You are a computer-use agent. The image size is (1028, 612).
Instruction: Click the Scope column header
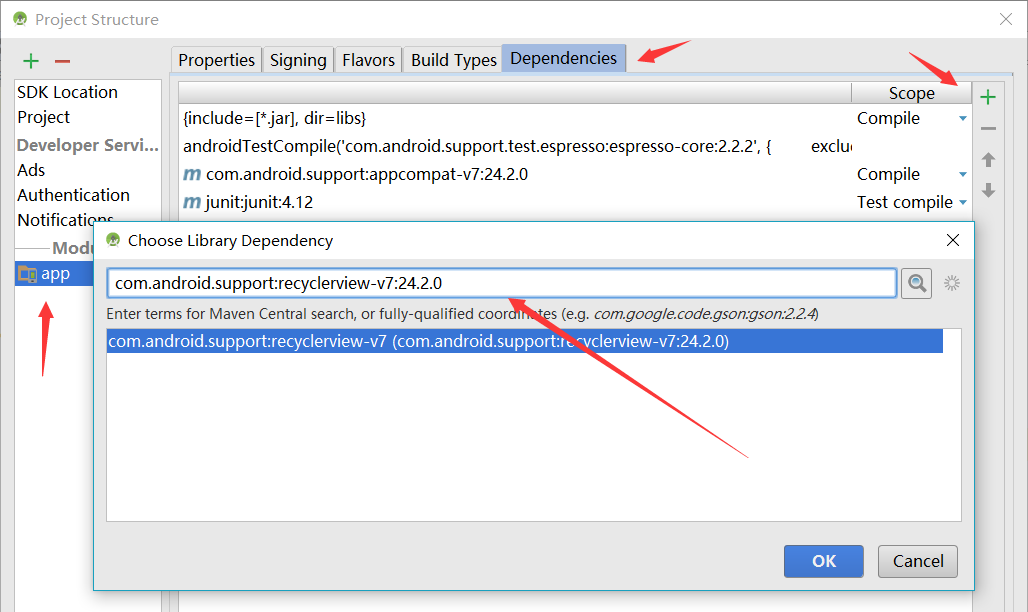point(911,93)
